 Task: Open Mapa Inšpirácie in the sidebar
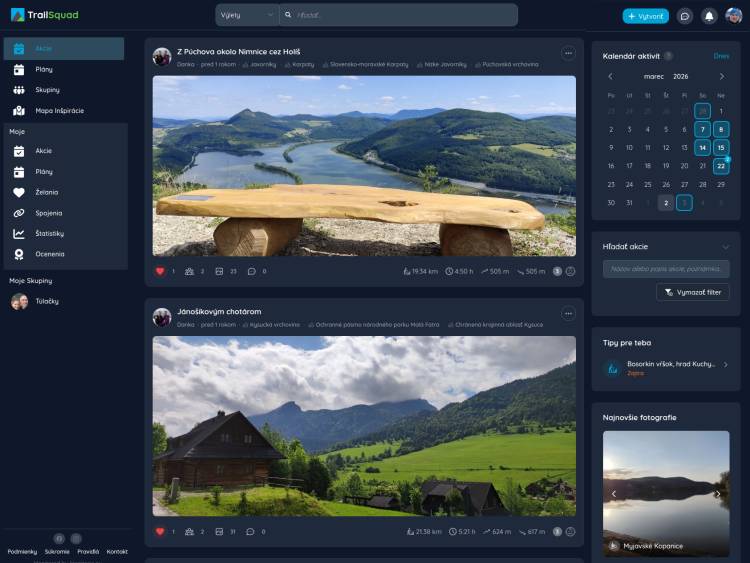(x=59, y=110)
